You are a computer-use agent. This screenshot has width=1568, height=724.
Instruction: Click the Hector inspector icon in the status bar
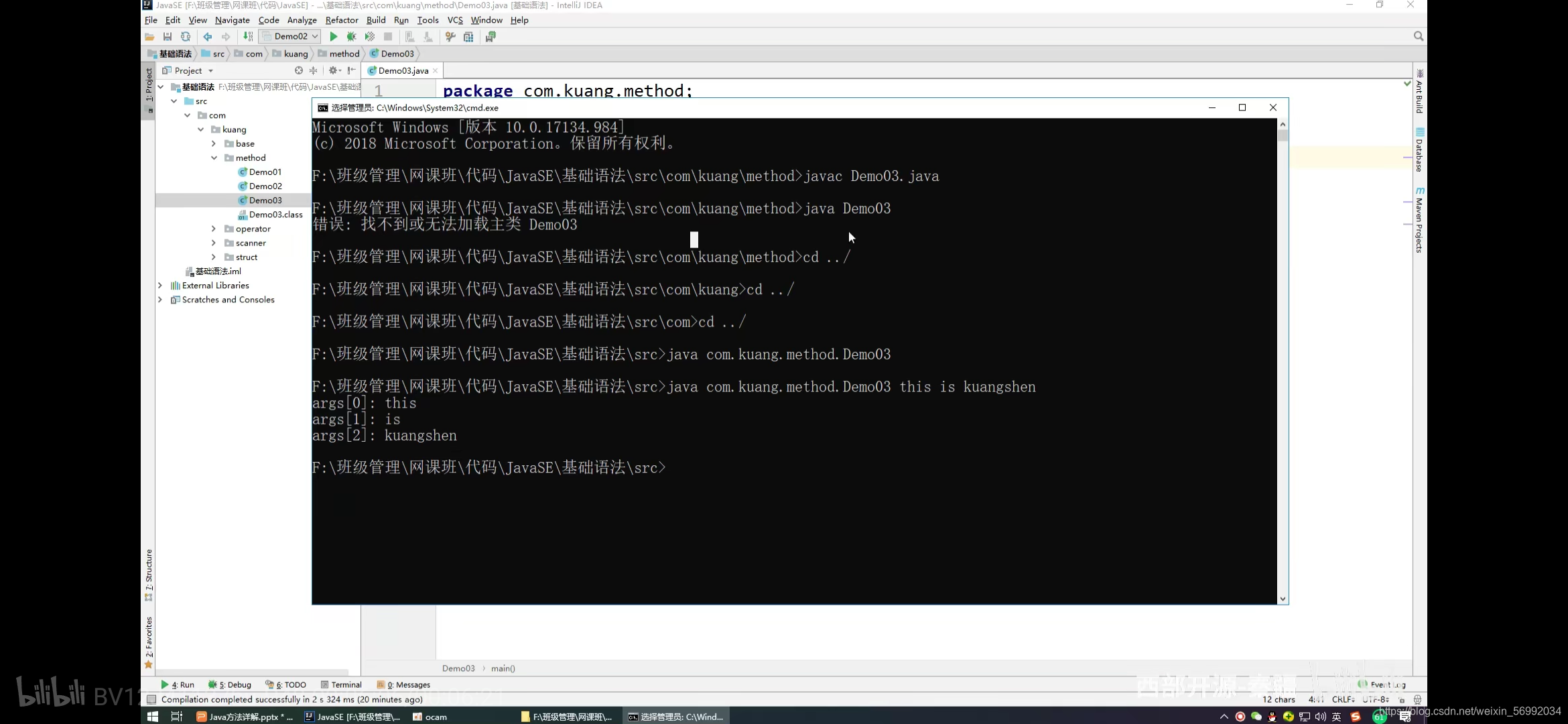1417,699
